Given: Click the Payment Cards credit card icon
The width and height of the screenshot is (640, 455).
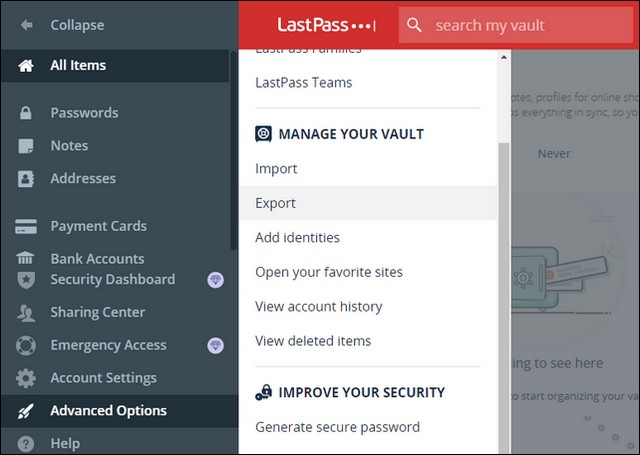Looking at the screenshot, I should click(26, 226).
